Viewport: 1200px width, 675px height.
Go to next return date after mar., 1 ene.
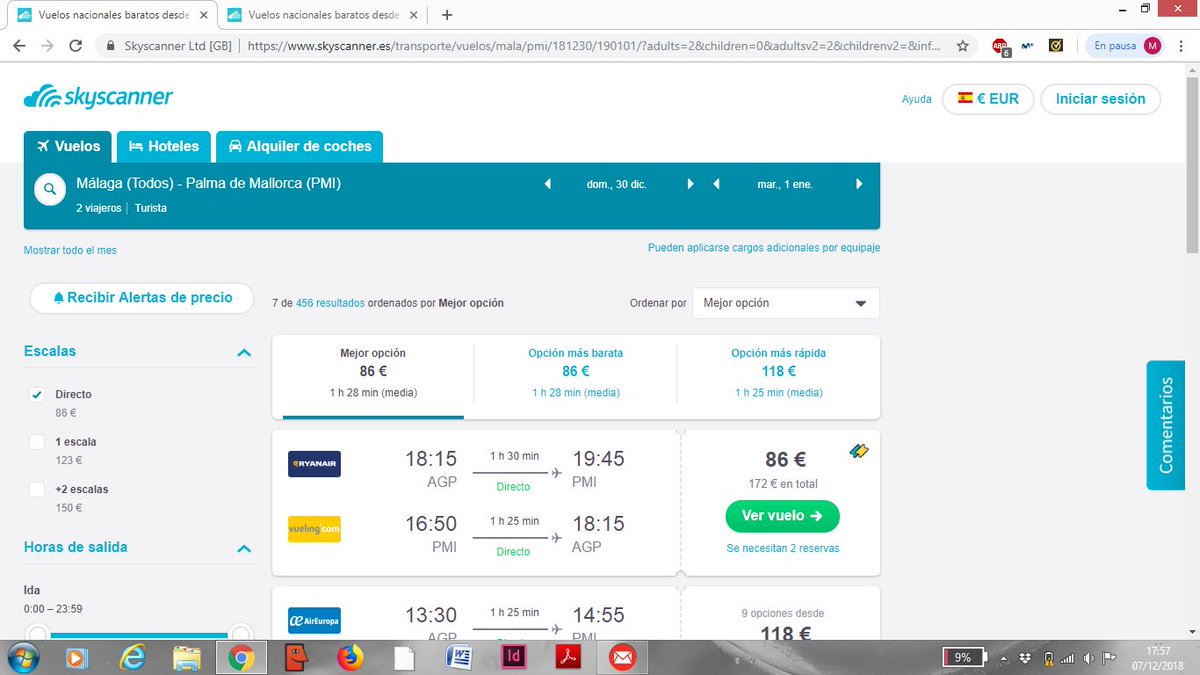click(859, 184)
